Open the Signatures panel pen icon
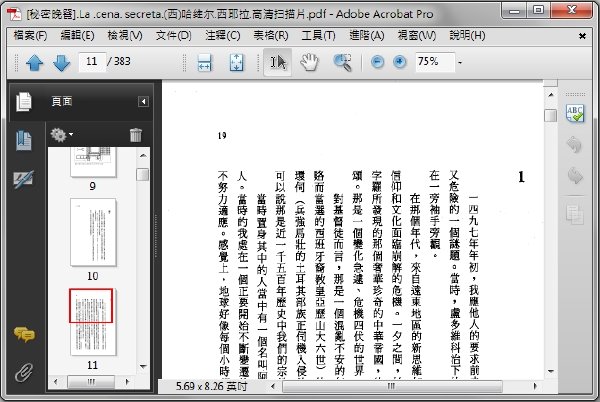Screen dimensions: 600x402 coord(24,179)
